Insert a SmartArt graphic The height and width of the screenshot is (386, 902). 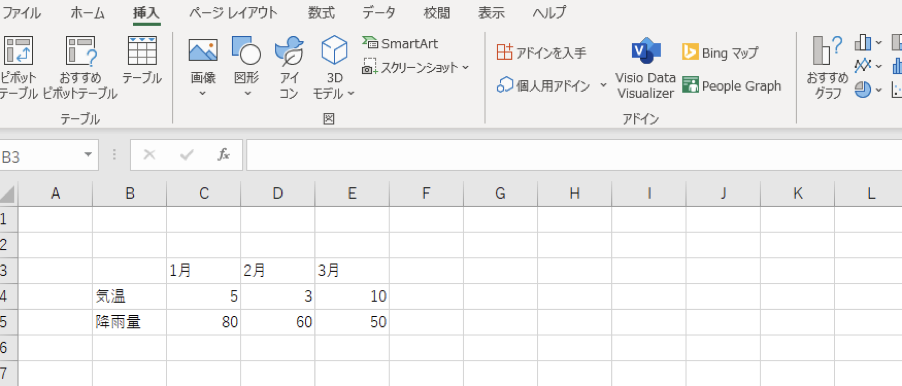point(400,43)
